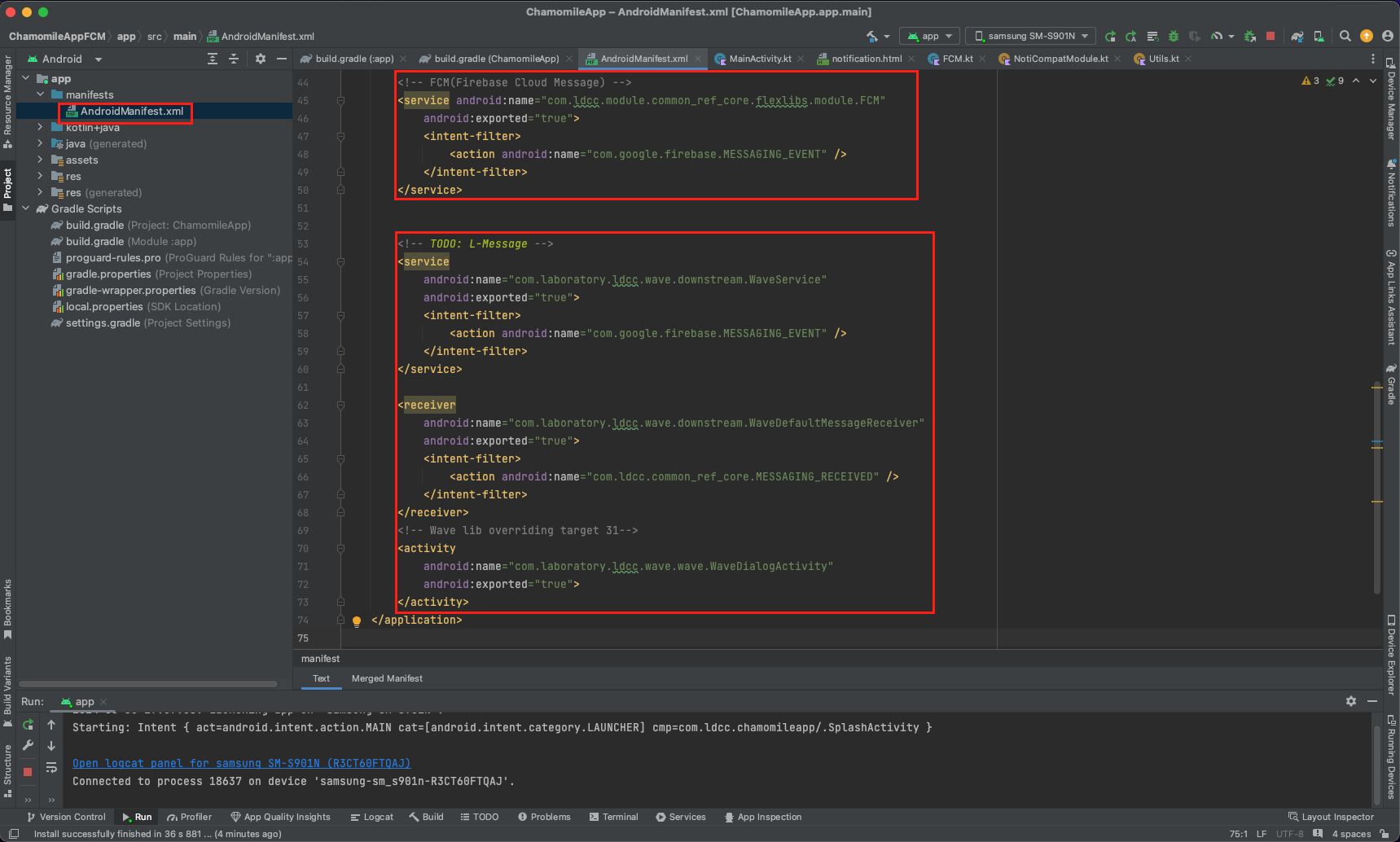Switch to notification.html editor tab
The width and height of the screenshot is (1400, 842).
[x=867, y=59]
